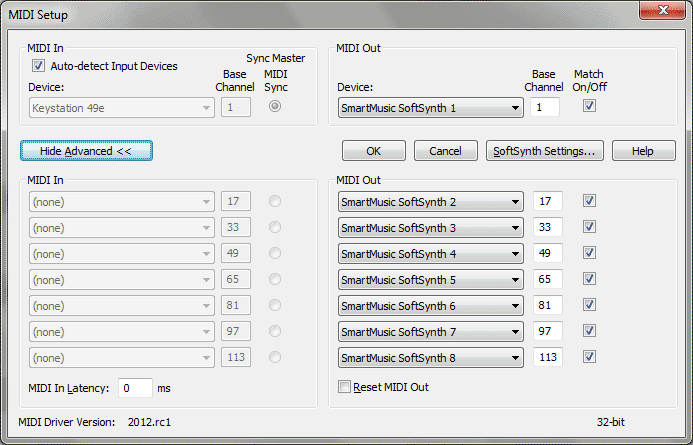
Task: Open the SmartMusic SoftSynth 8 dropdown
Action: pos(430,358)
